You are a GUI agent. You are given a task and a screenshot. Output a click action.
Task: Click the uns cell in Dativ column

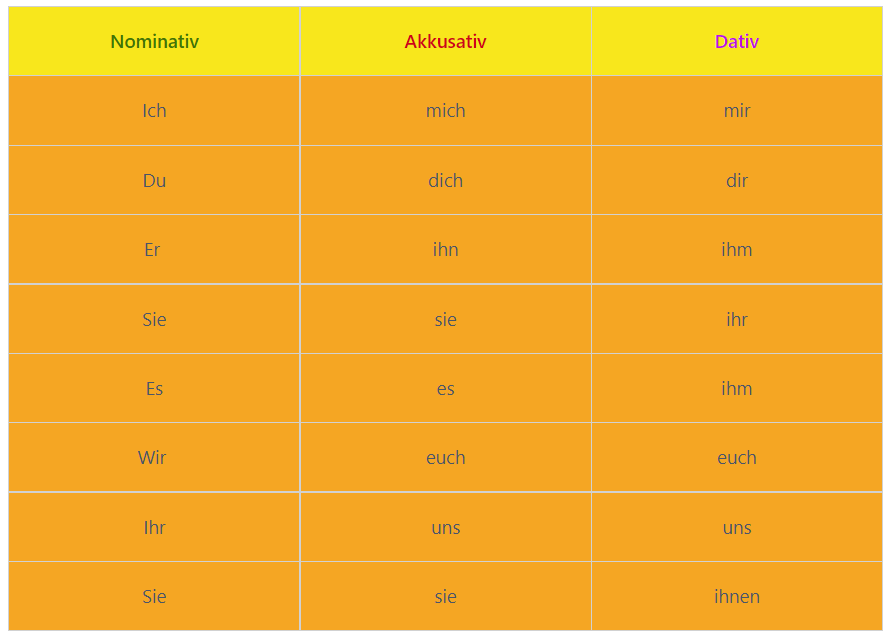coord(737,528)
